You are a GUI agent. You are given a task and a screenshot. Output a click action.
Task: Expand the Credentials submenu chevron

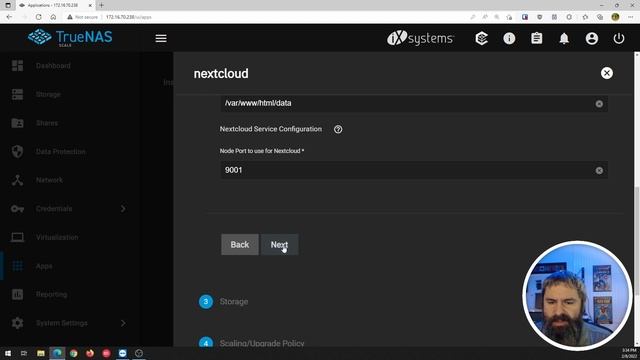tap(123, 209)
